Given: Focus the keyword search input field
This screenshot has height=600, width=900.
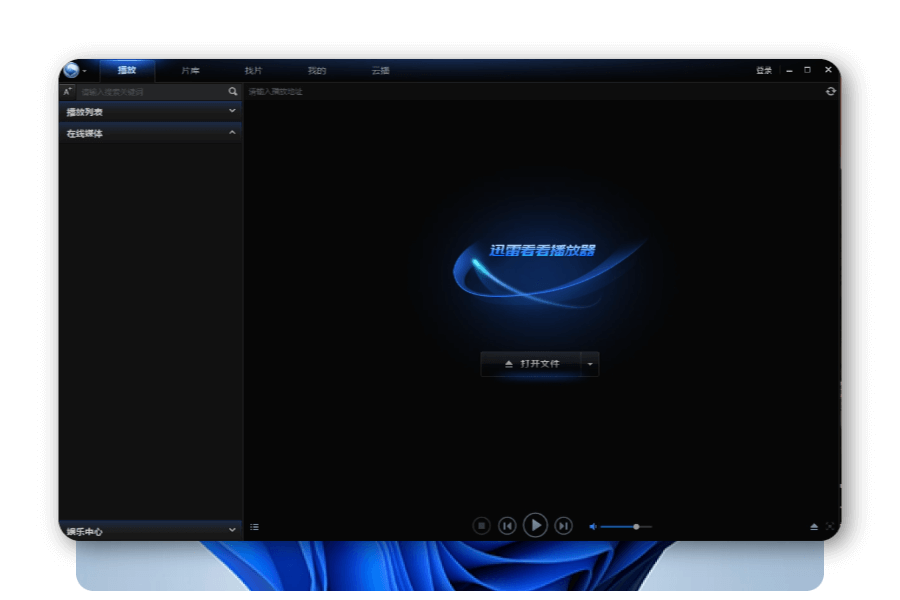Looking at the screenshot, I should click(152, 92).
